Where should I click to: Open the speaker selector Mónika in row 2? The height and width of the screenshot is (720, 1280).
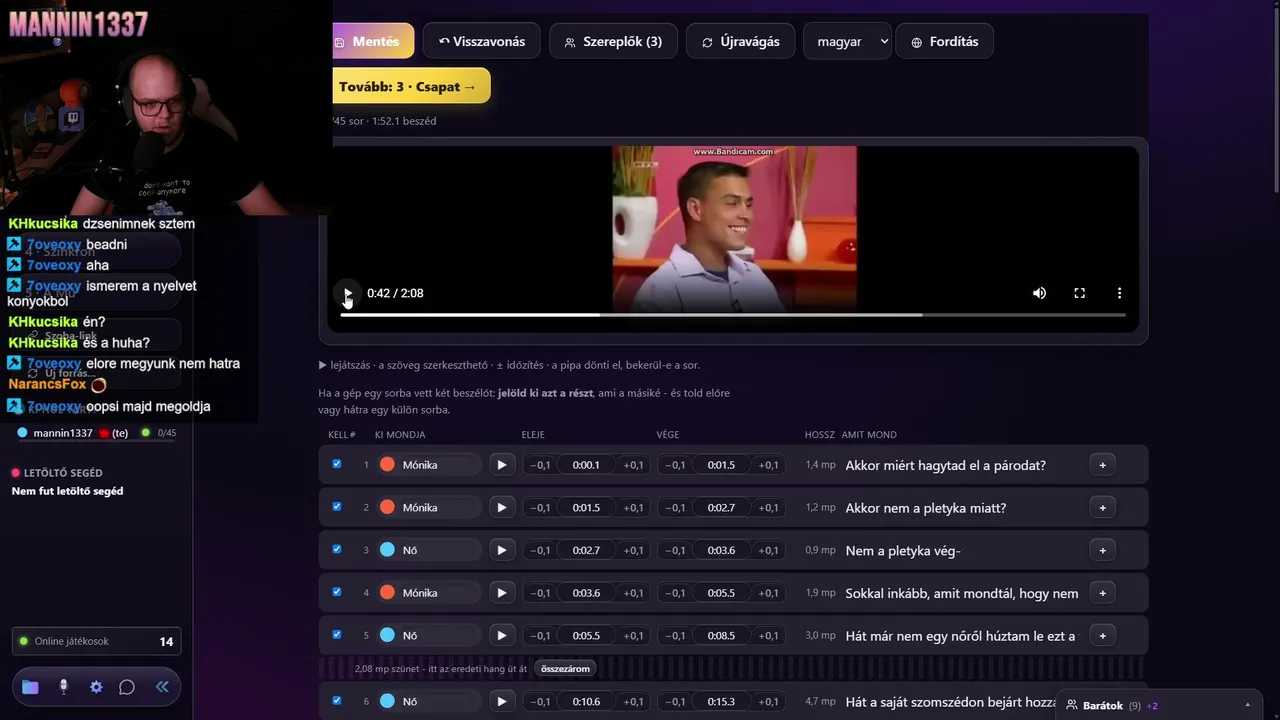[x=429, y=507]
